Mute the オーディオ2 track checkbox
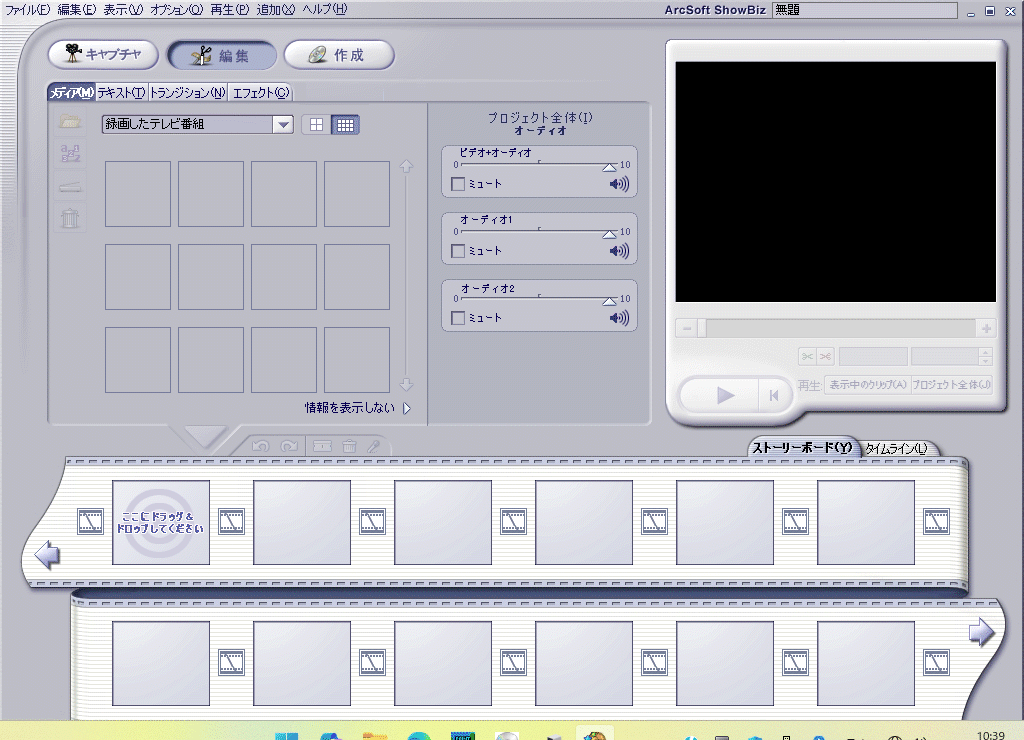Image resolution: width=1024 pixels, height=740 pixels. pos(458,318)
